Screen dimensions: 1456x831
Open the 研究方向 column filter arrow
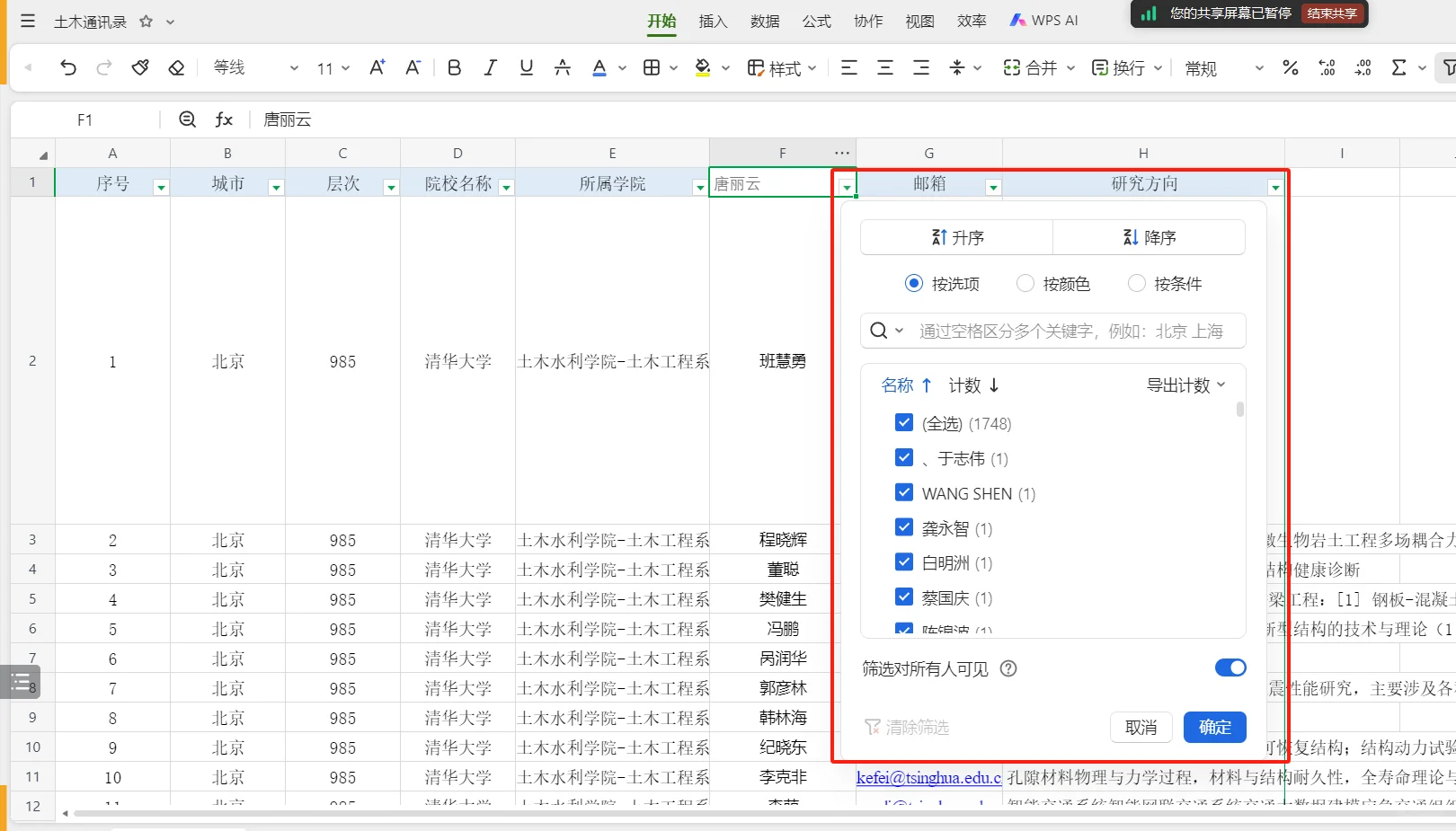(x=1275, y=187)
